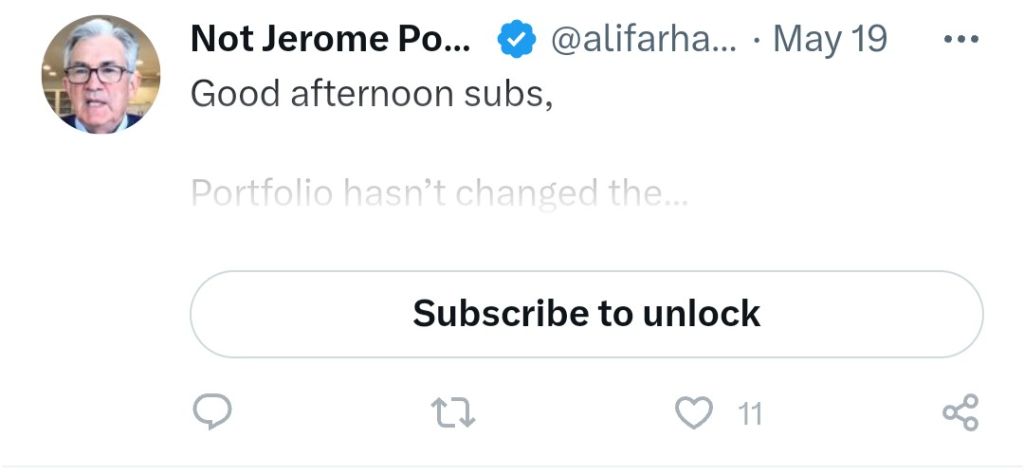Reply to the "Good afternoon subs" post

211,411
